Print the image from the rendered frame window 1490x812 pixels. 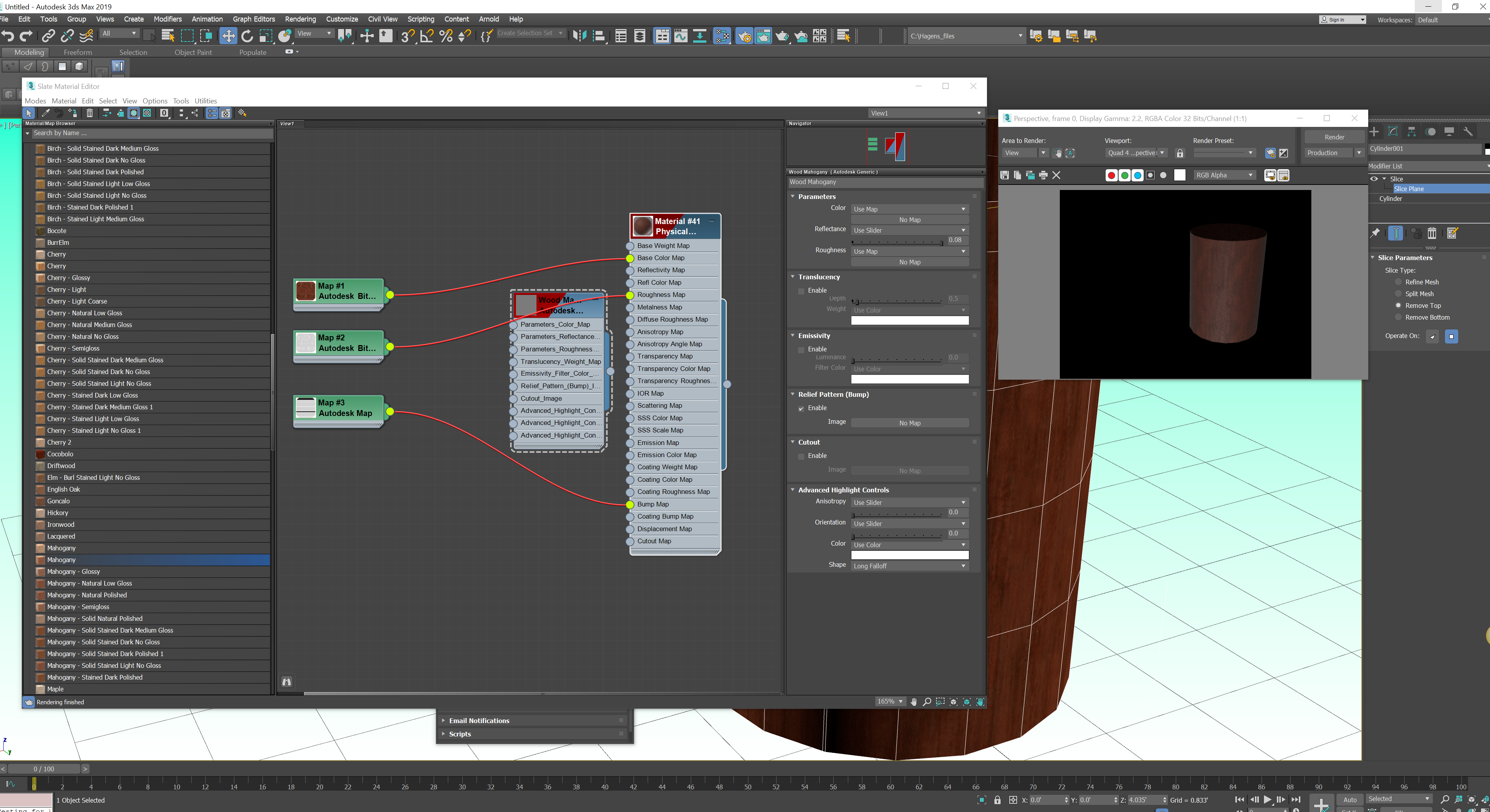1043,175
